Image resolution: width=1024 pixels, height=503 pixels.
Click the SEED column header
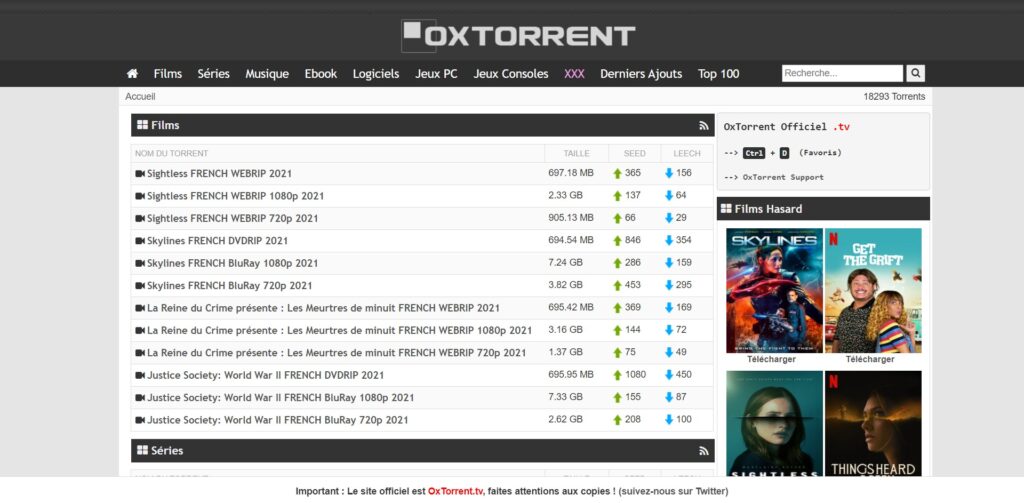[x=635, y=154]
